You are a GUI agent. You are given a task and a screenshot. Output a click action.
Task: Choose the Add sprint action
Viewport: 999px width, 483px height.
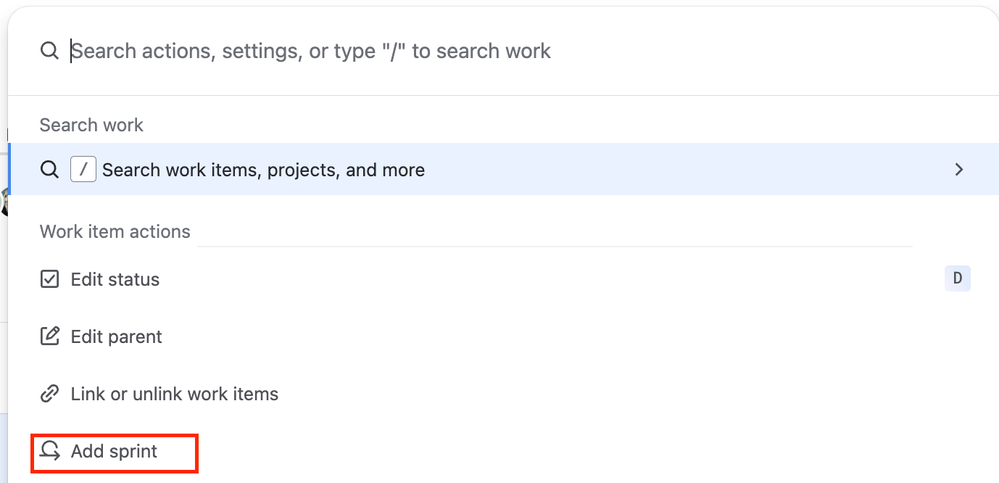pos(114,452)
